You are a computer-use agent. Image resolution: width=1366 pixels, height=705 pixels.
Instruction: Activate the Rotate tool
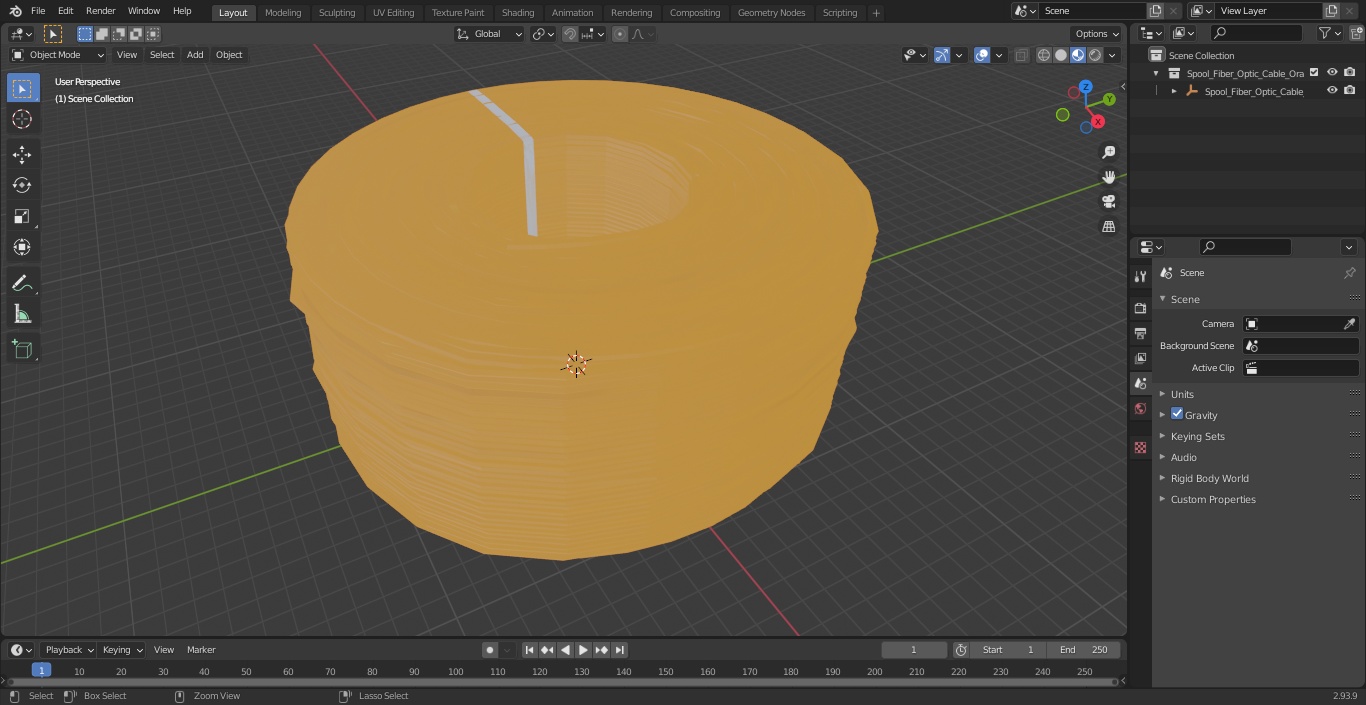(22, 185)
